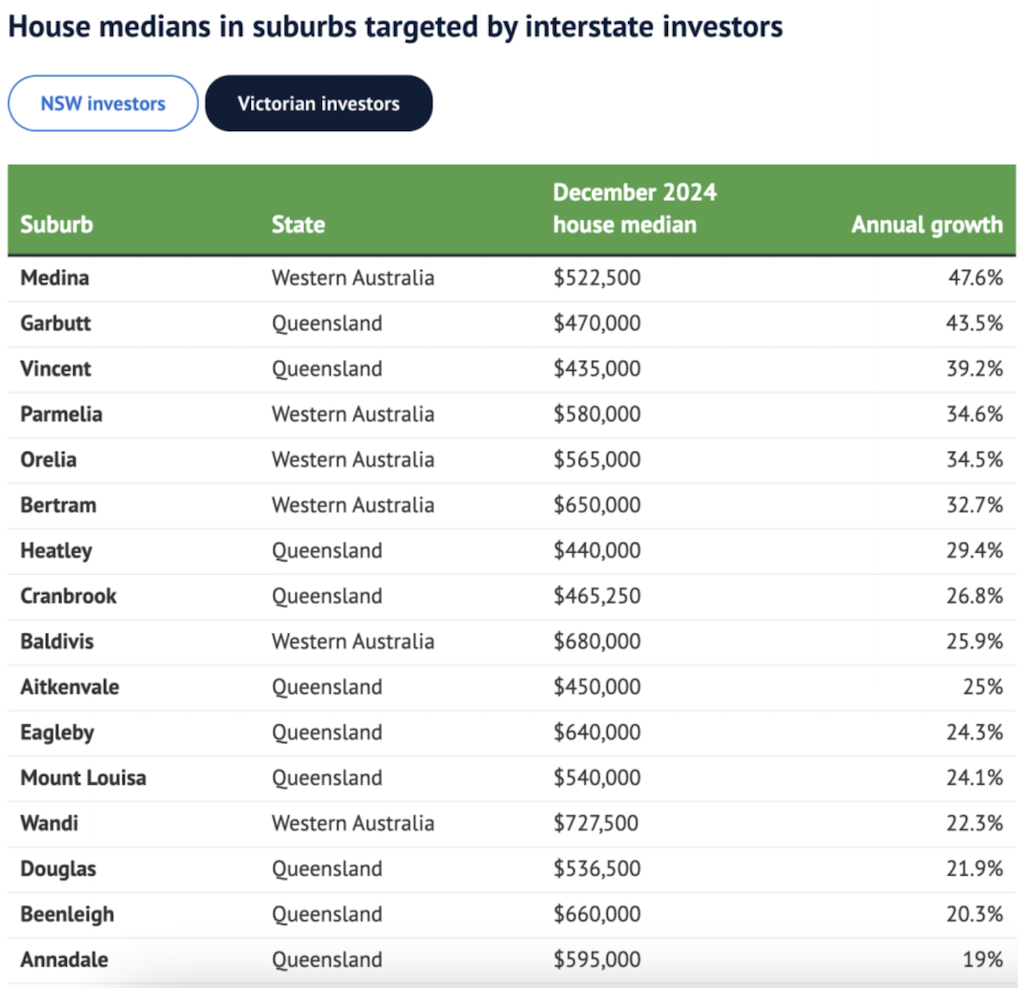Image resolution: width=1018 pixels, height=988 pixels.
Task: Click the December 2024 house median header
Action: [634, 208]
